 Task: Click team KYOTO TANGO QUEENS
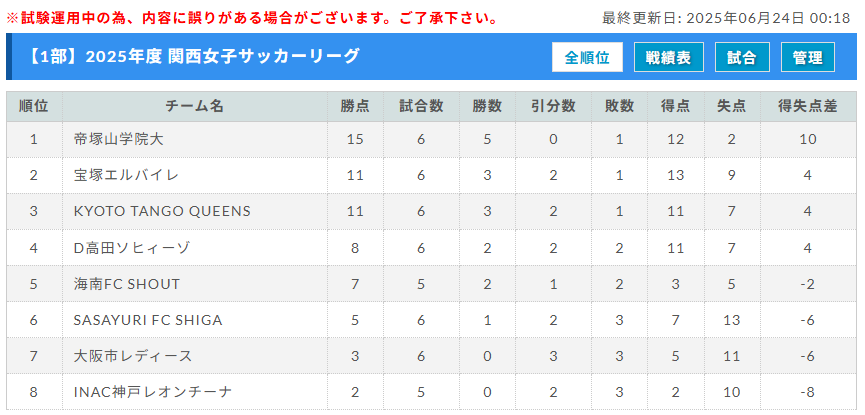(162, 211)
